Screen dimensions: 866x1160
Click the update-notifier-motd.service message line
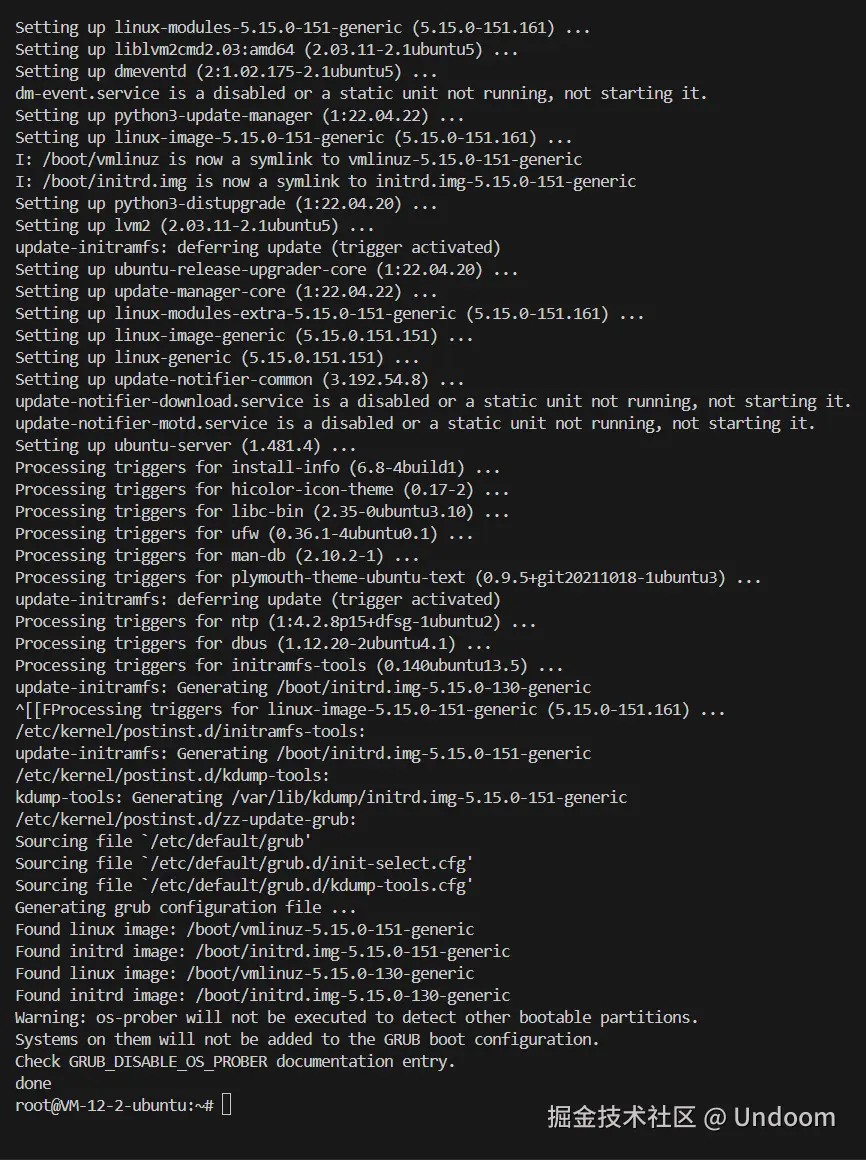coord(415,423)
